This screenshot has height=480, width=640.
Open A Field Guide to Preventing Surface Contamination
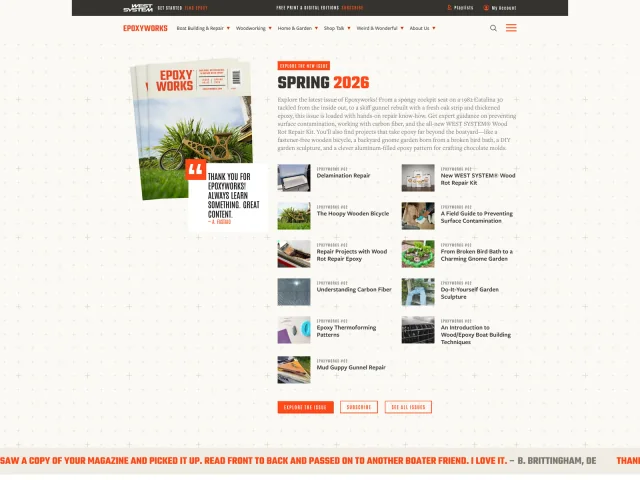tap(477, 217)
